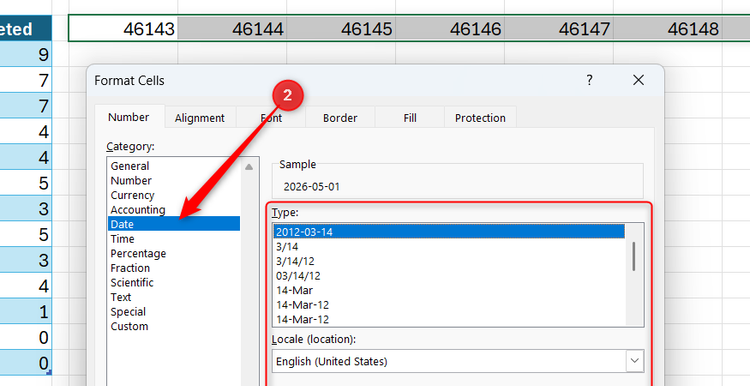Pick date type 03/14/12

(449, 276)
